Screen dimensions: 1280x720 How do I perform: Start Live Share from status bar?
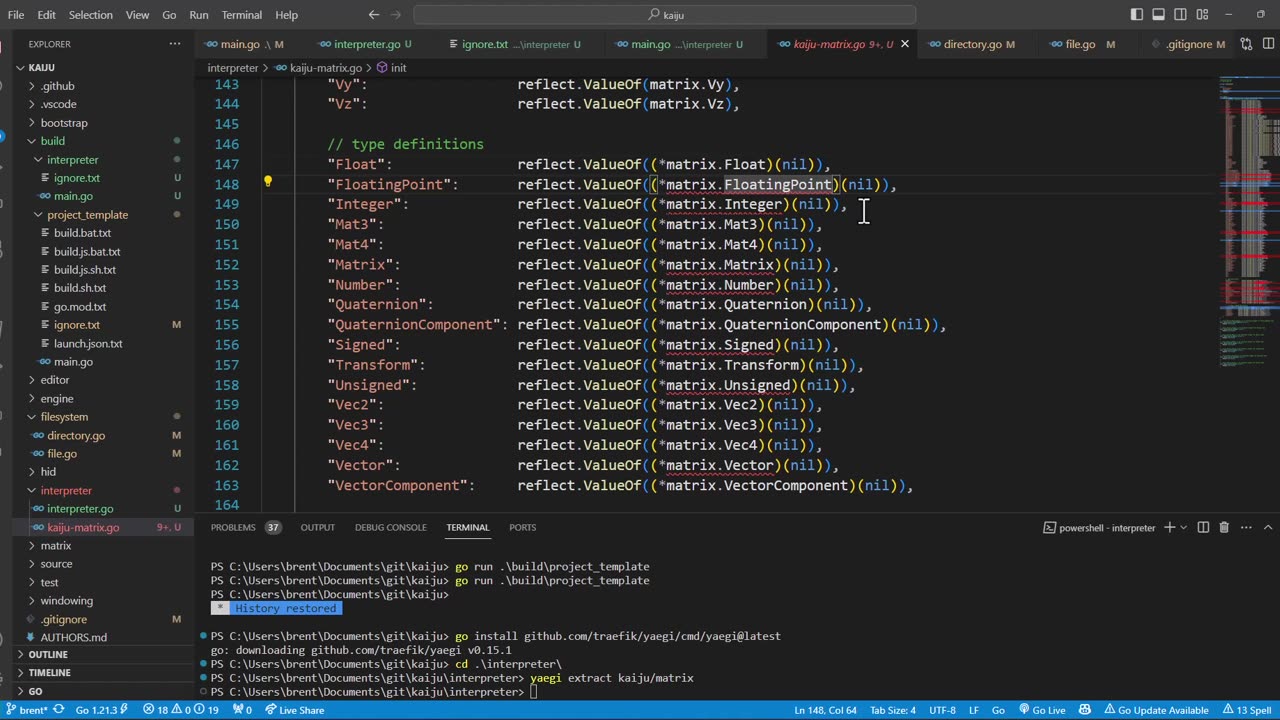pyautogui.click(x=295, y=710)
